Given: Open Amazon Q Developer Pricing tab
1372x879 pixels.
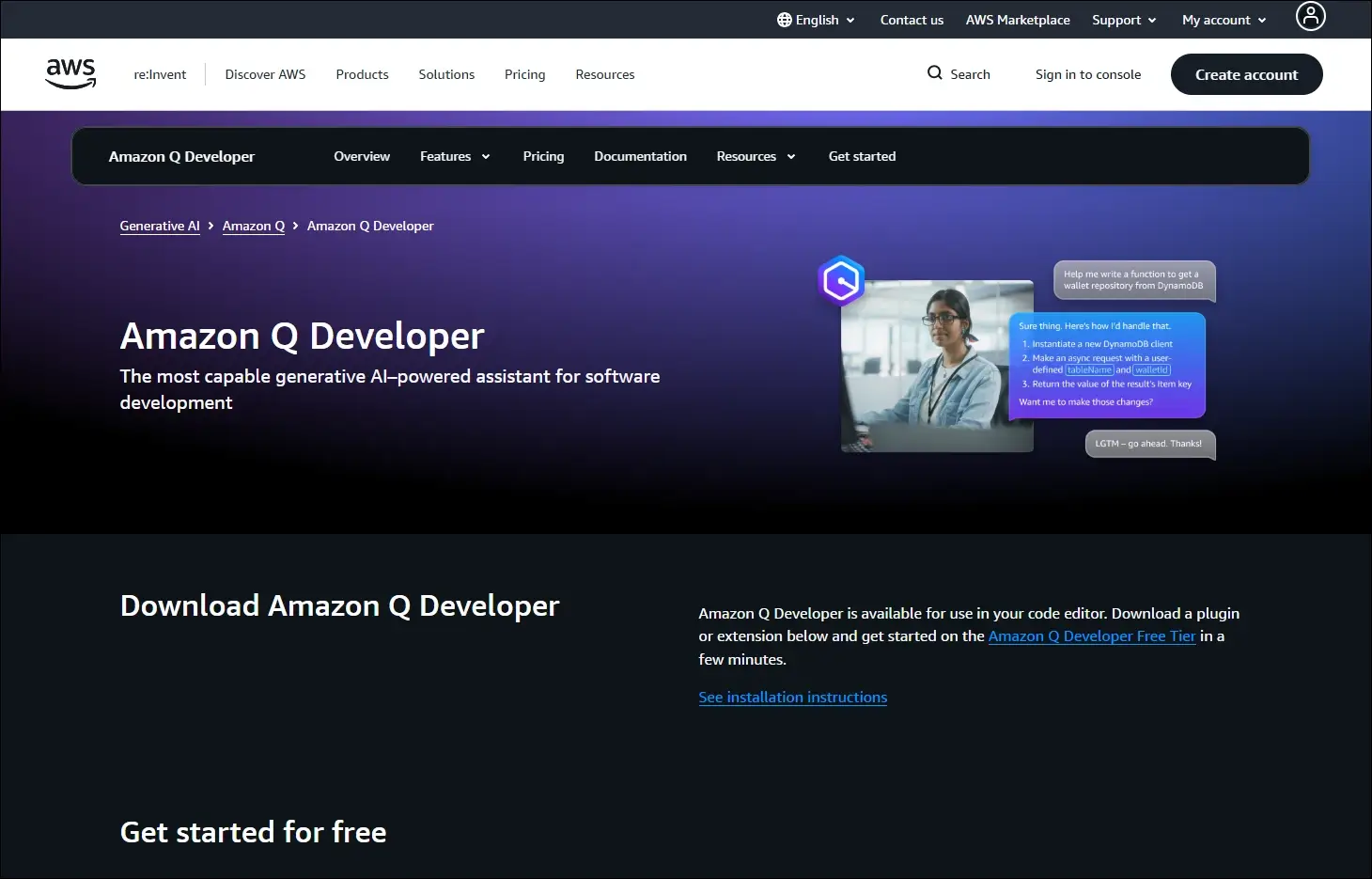Looking at the screenshot, I should (x=543, y=156).
